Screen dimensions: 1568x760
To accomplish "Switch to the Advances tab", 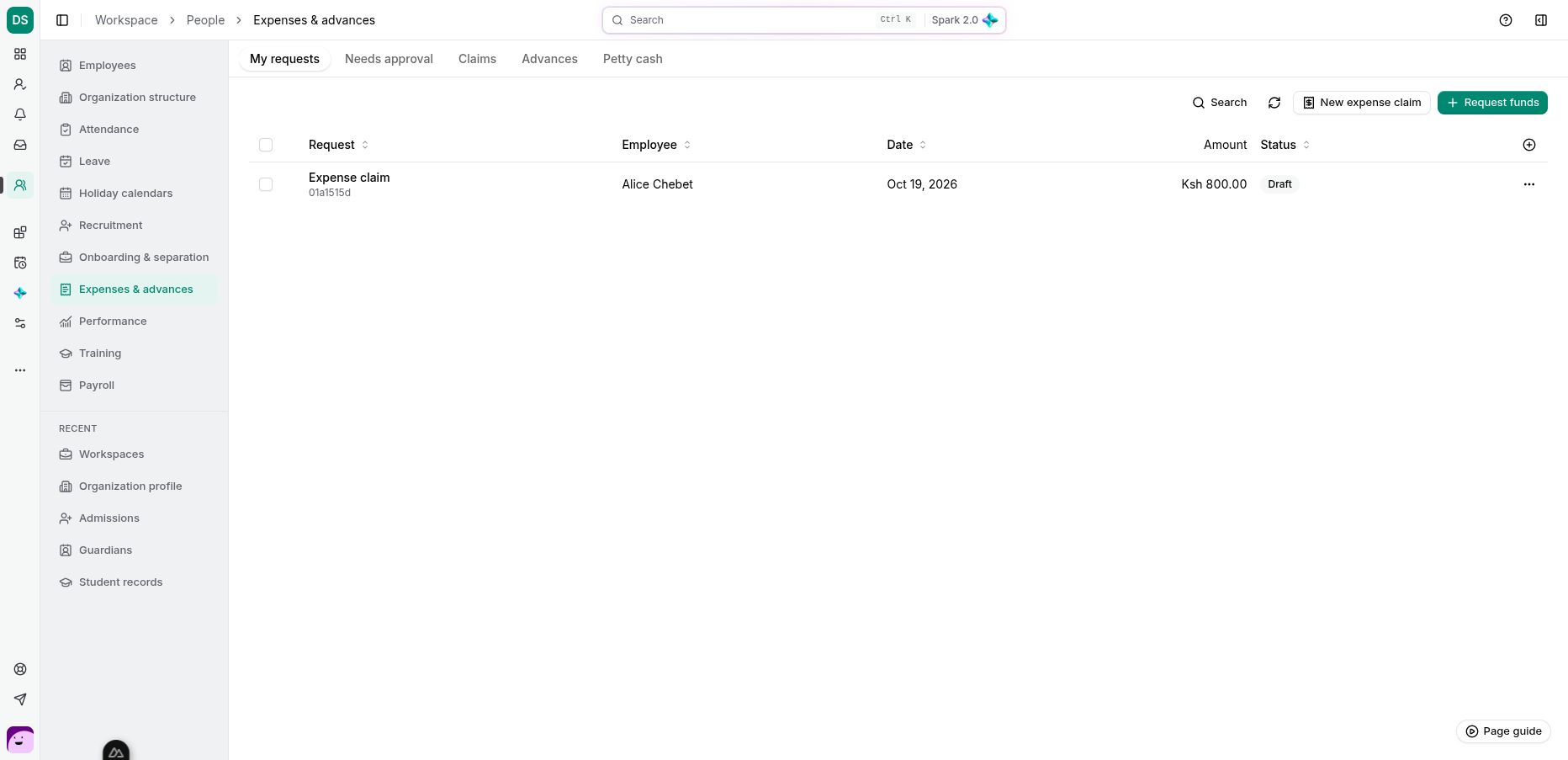I will pos(549,59).
